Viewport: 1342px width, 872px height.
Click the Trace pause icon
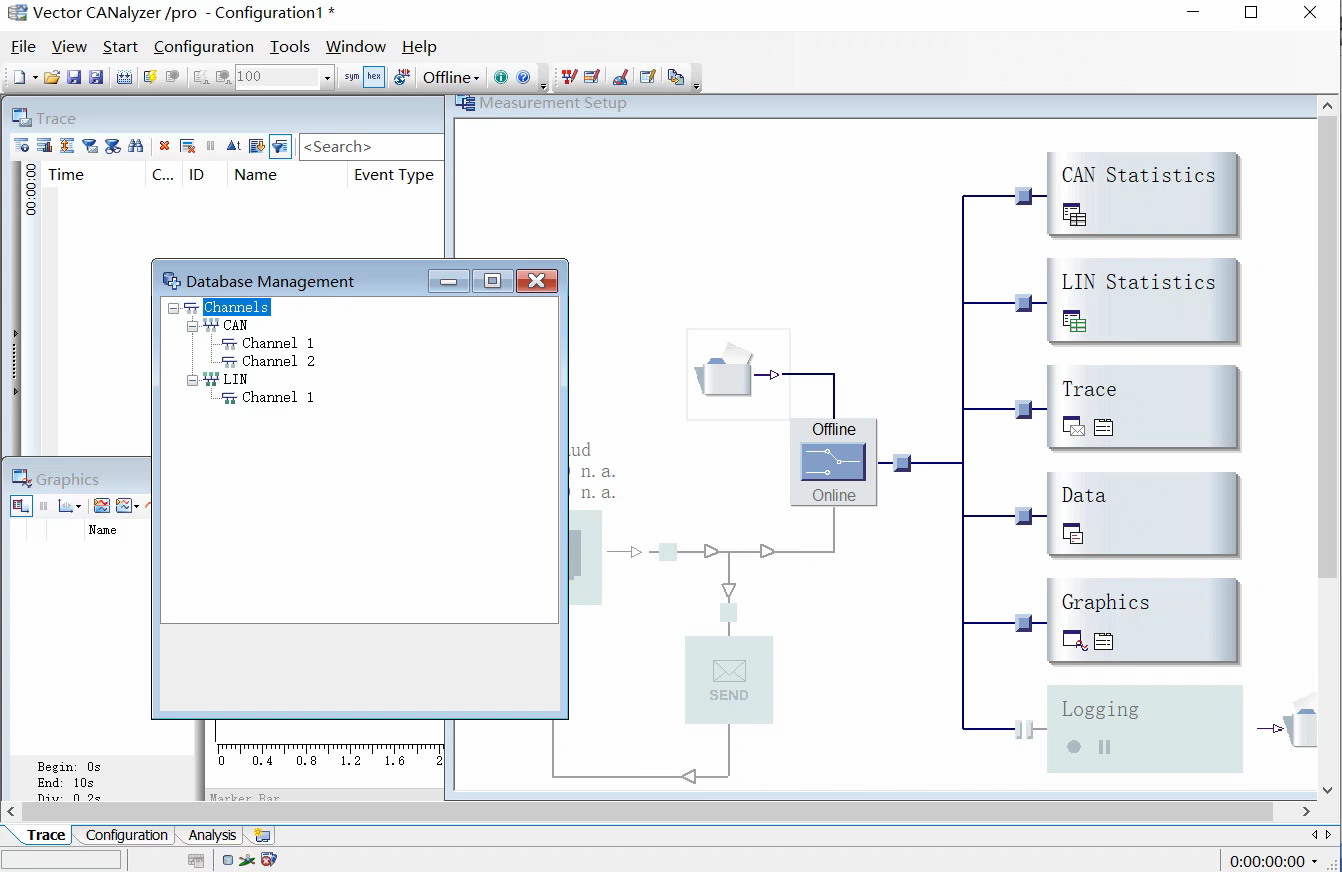tap(210, 146)
